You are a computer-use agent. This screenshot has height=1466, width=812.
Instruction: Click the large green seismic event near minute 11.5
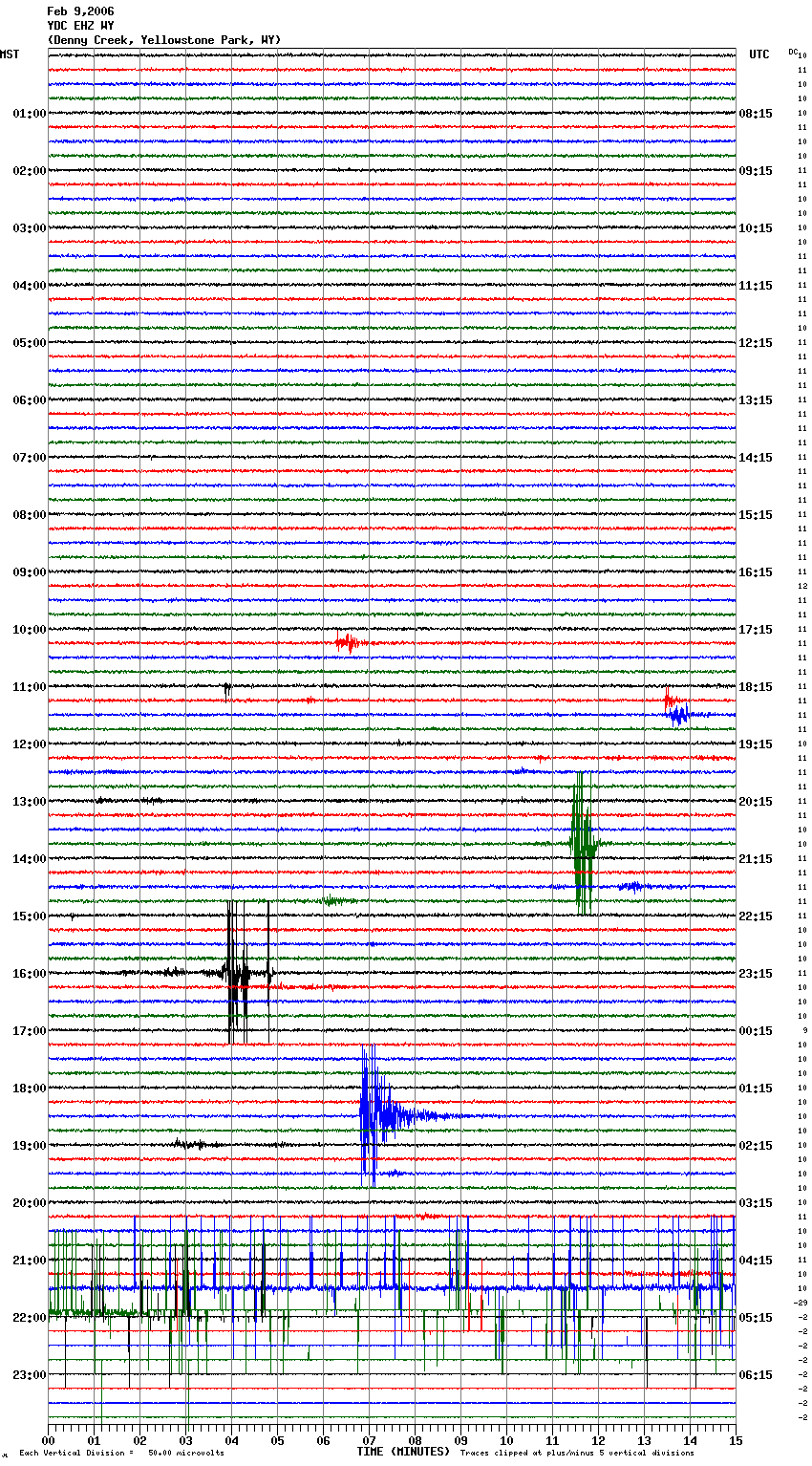pos(583,843)
